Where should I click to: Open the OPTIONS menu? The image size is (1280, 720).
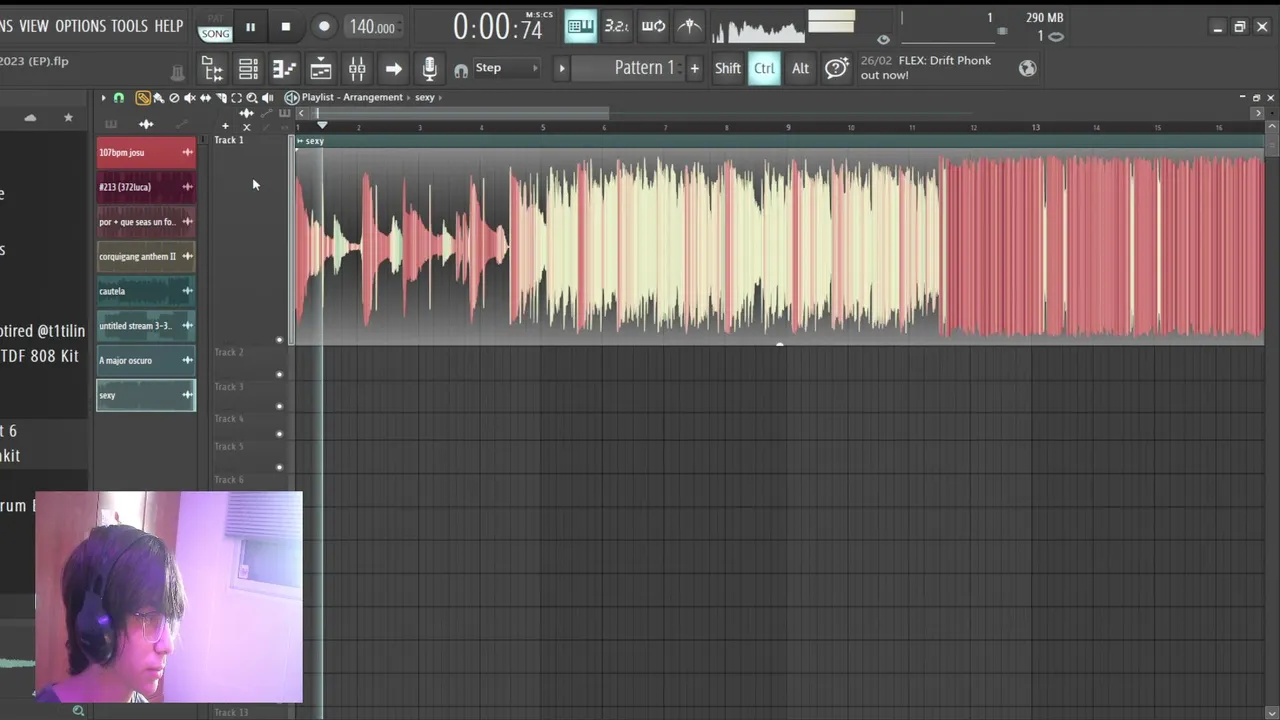81,26
